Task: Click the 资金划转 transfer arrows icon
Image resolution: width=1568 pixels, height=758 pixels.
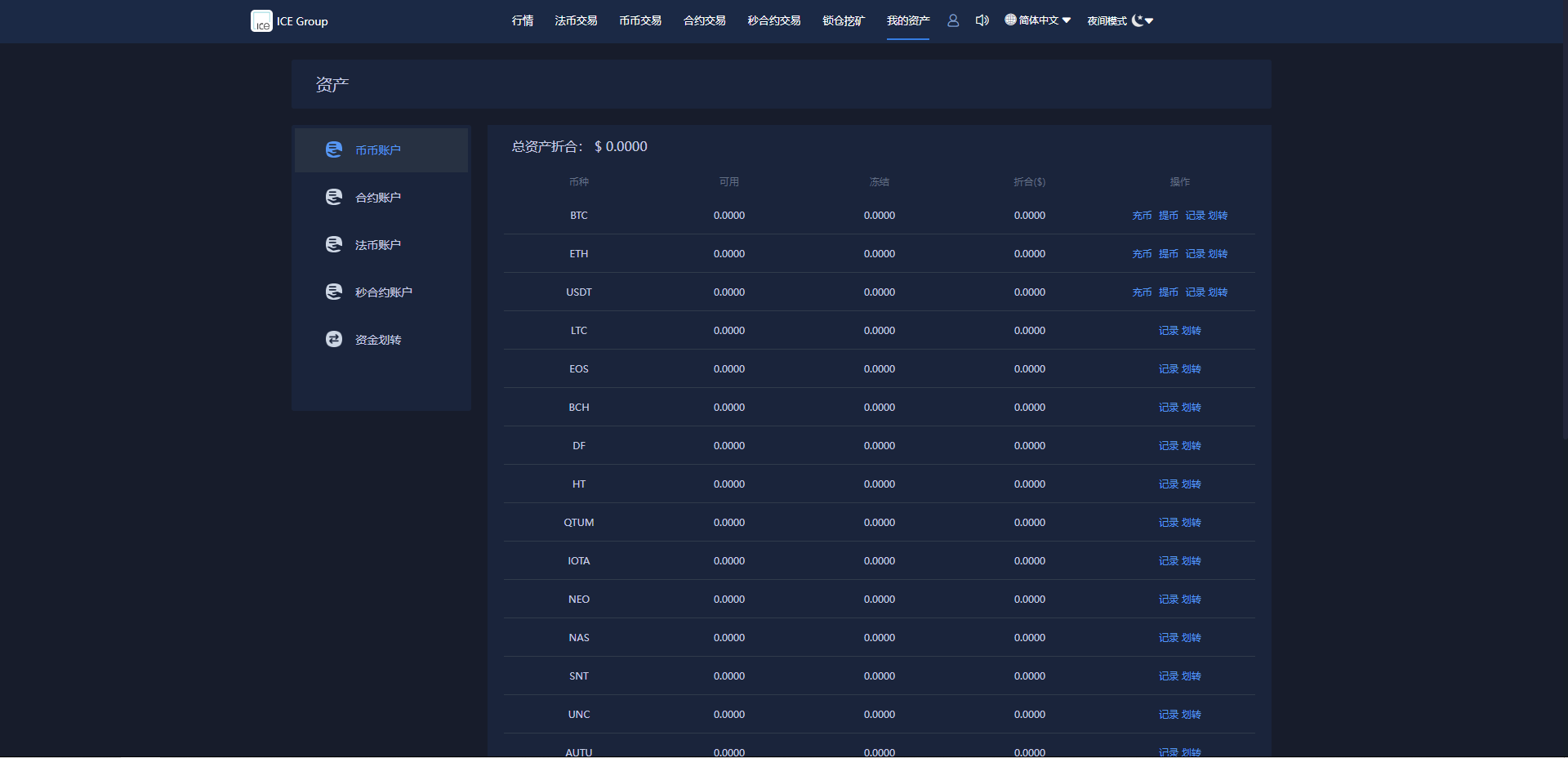Action: tap(334, 339)
